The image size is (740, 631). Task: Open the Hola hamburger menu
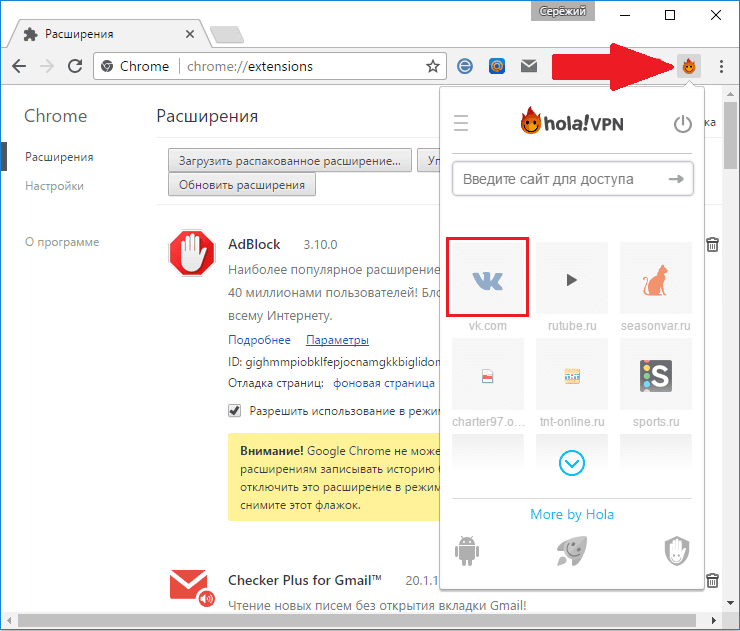click(x=461, y=123)
